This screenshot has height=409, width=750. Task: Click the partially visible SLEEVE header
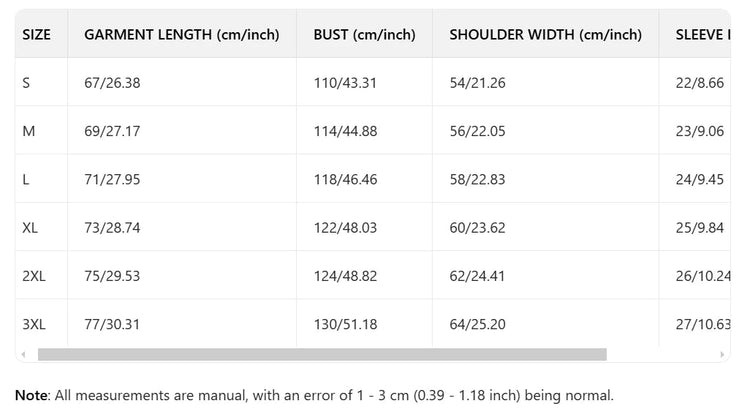703,34
